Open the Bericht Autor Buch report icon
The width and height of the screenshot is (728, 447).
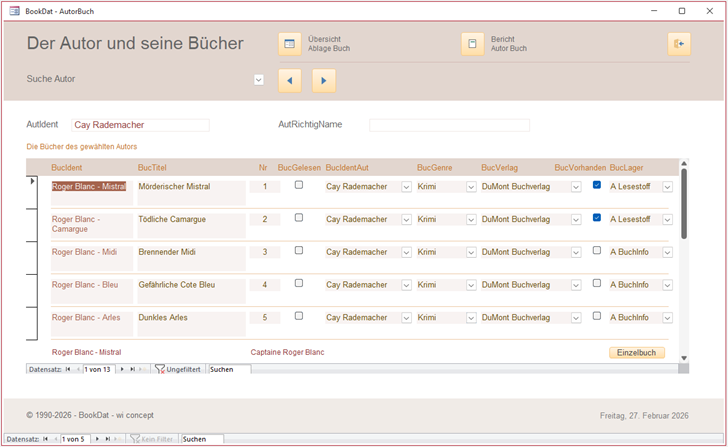pyautogui.click(x=472, y=44)
